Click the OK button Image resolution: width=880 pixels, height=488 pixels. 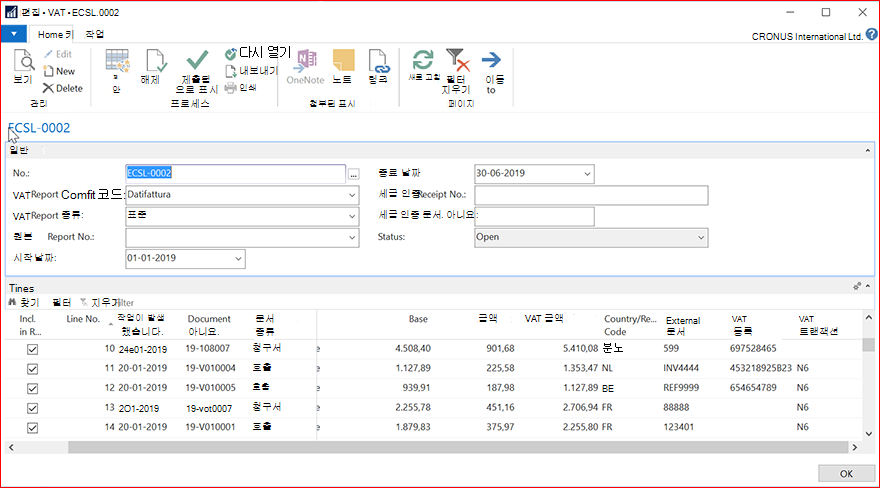(x=846, y=473)
